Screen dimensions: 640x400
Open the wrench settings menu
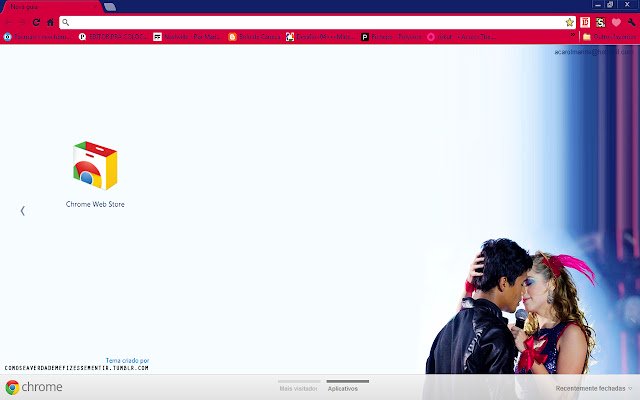coord(631,22)
